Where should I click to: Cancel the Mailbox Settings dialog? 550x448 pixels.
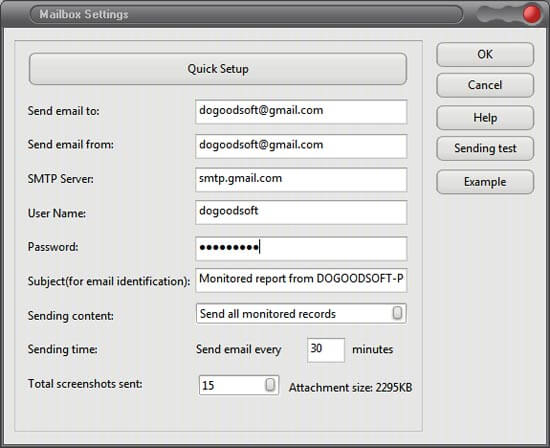pyautogui.click(x=485, y=85)
